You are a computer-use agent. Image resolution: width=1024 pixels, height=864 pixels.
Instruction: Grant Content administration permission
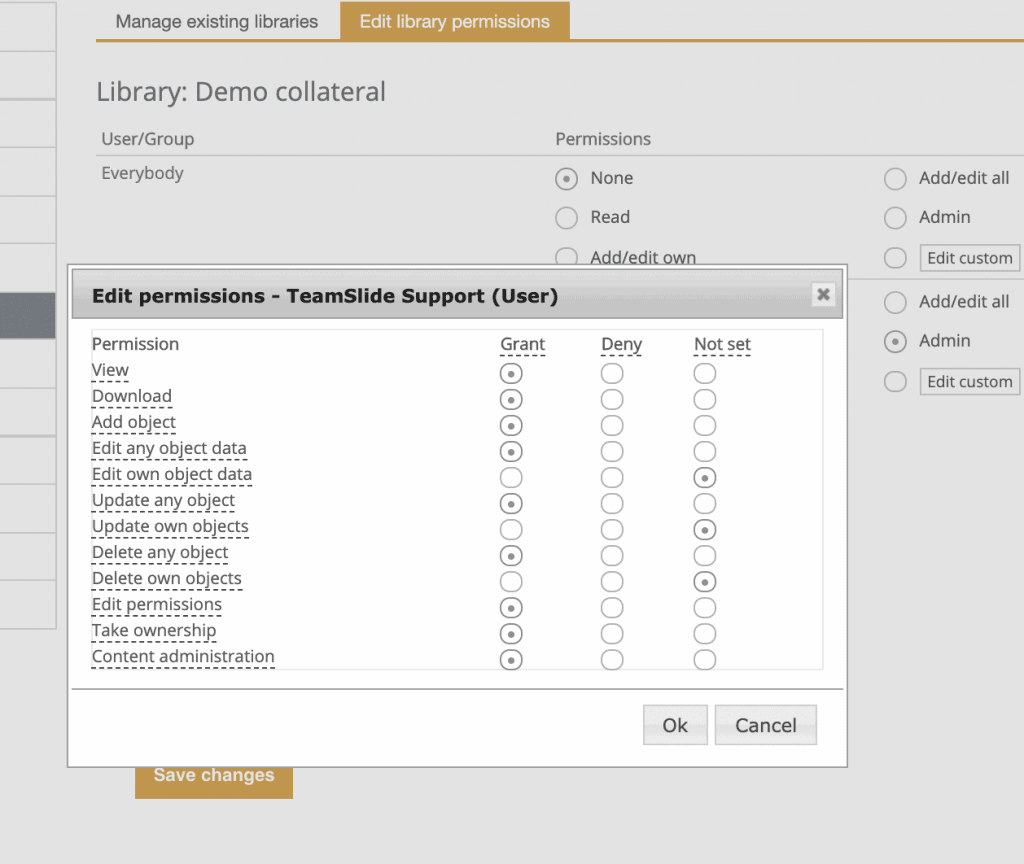click(x=511, y=659)
